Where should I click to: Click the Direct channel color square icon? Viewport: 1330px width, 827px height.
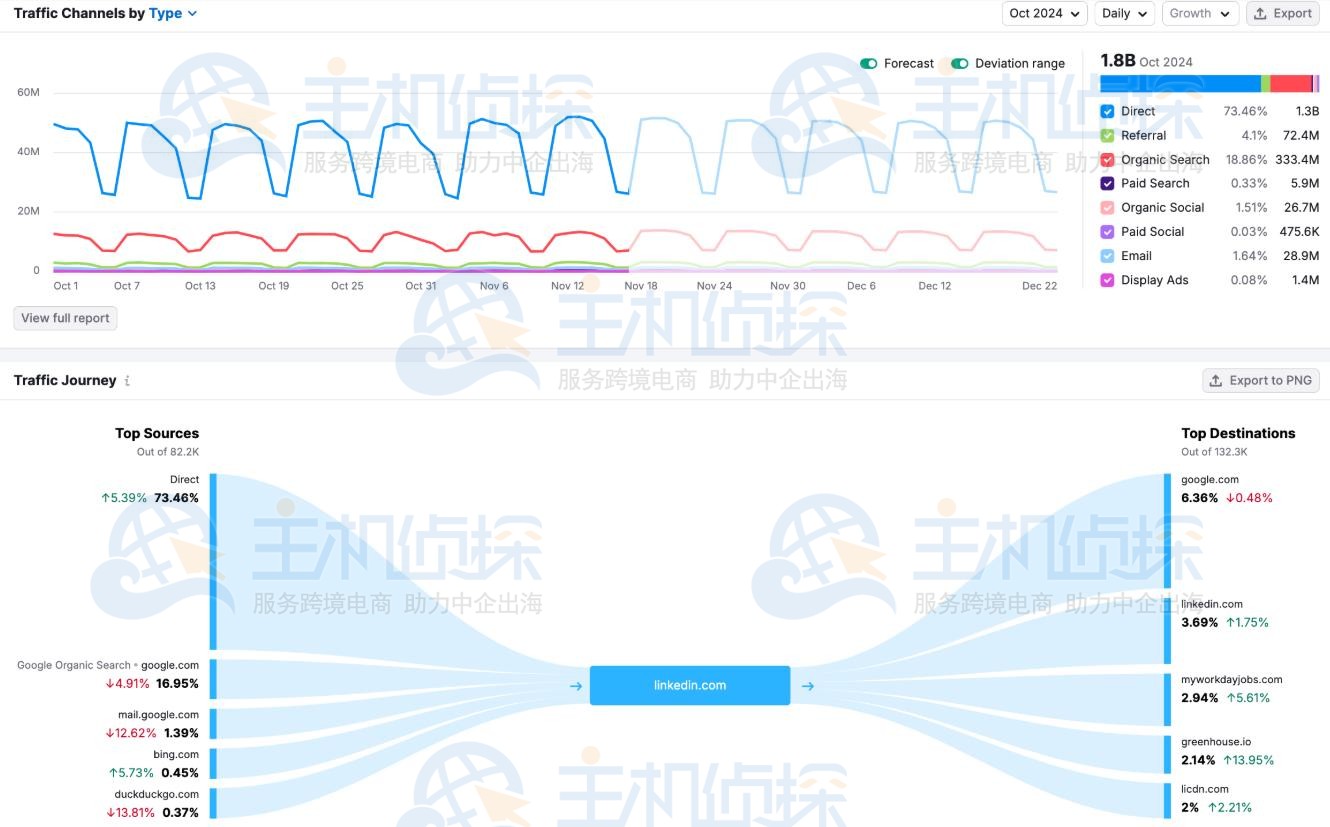tap(1107, 111)
